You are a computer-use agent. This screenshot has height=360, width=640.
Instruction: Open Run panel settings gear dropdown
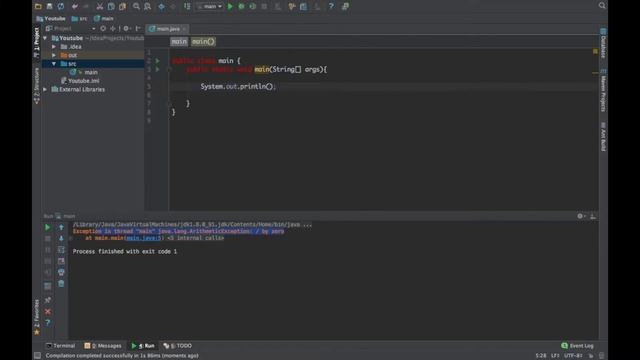click(581, 216)
